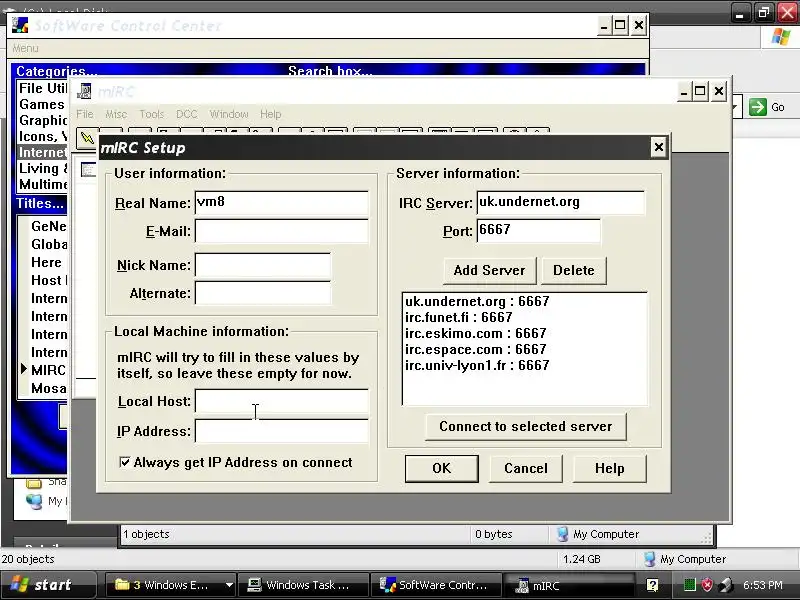The height and width of the screenshot is (600, 800).
Task: Open the Help menu in mIRC
Action: click(x=270, y=114)
